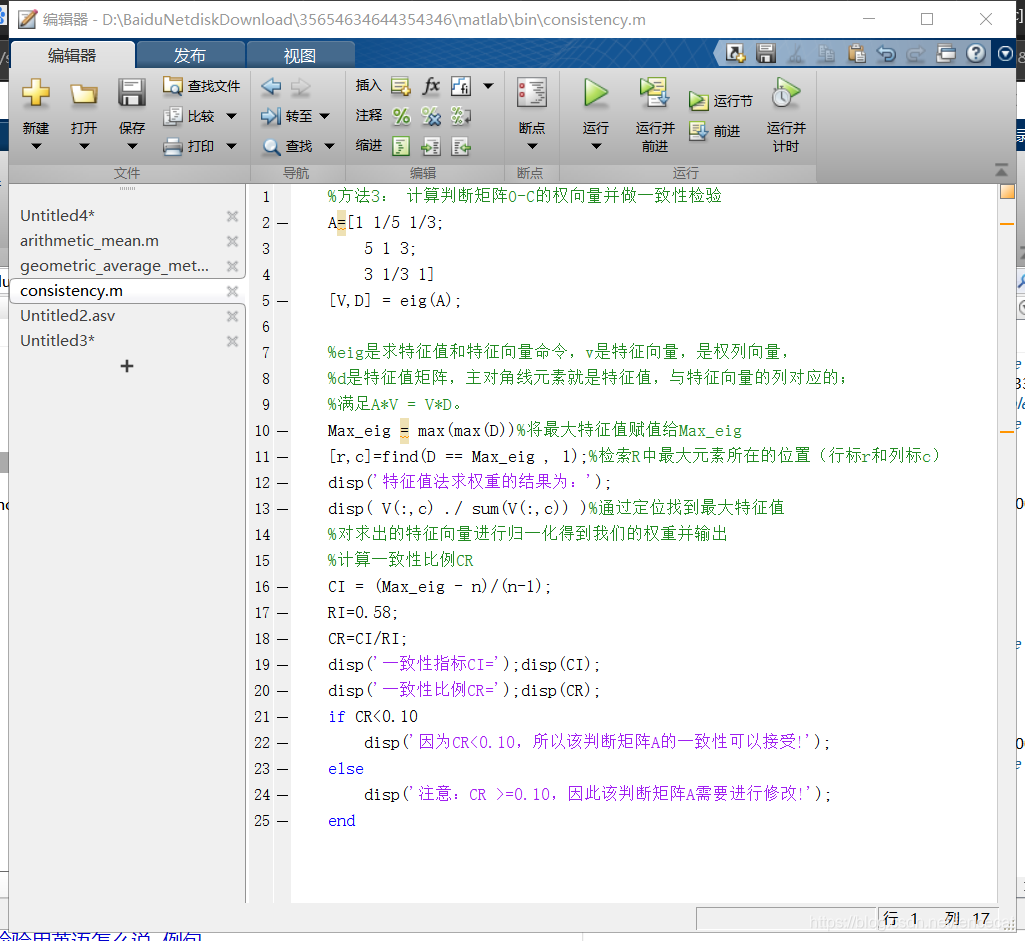
Task: Navigate back with the left arrow icon
Action: click(271, 86)
